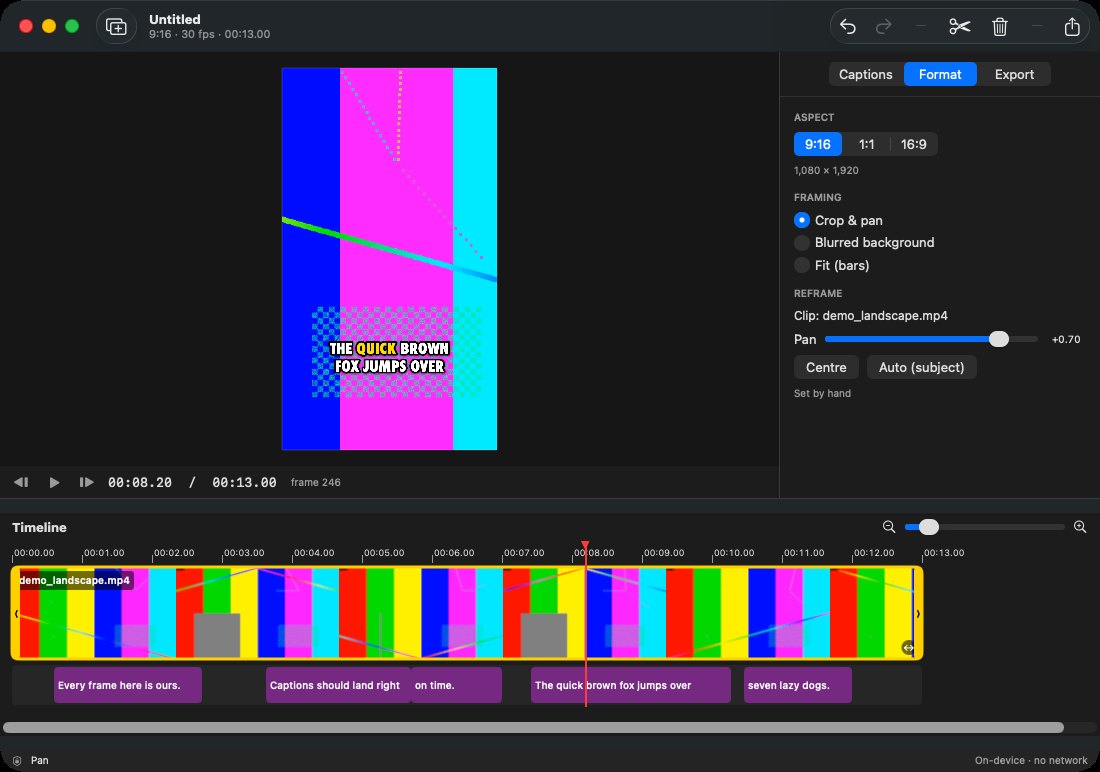Choose the 9:16 aspect ratio
This screenshot has width=1100, height=772.
[818, 145]
